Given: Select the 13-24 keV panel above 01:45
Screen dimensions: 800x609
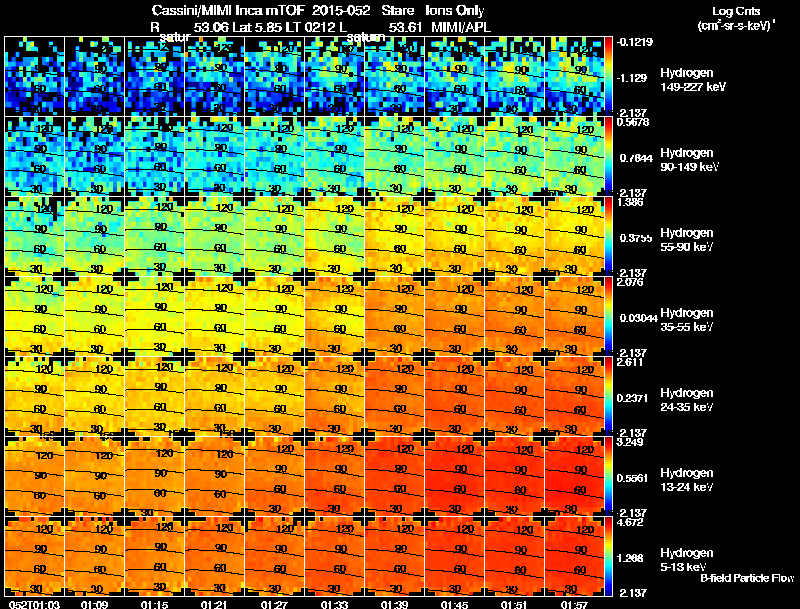Looking at the screenshot, I should tap(455, 476).
